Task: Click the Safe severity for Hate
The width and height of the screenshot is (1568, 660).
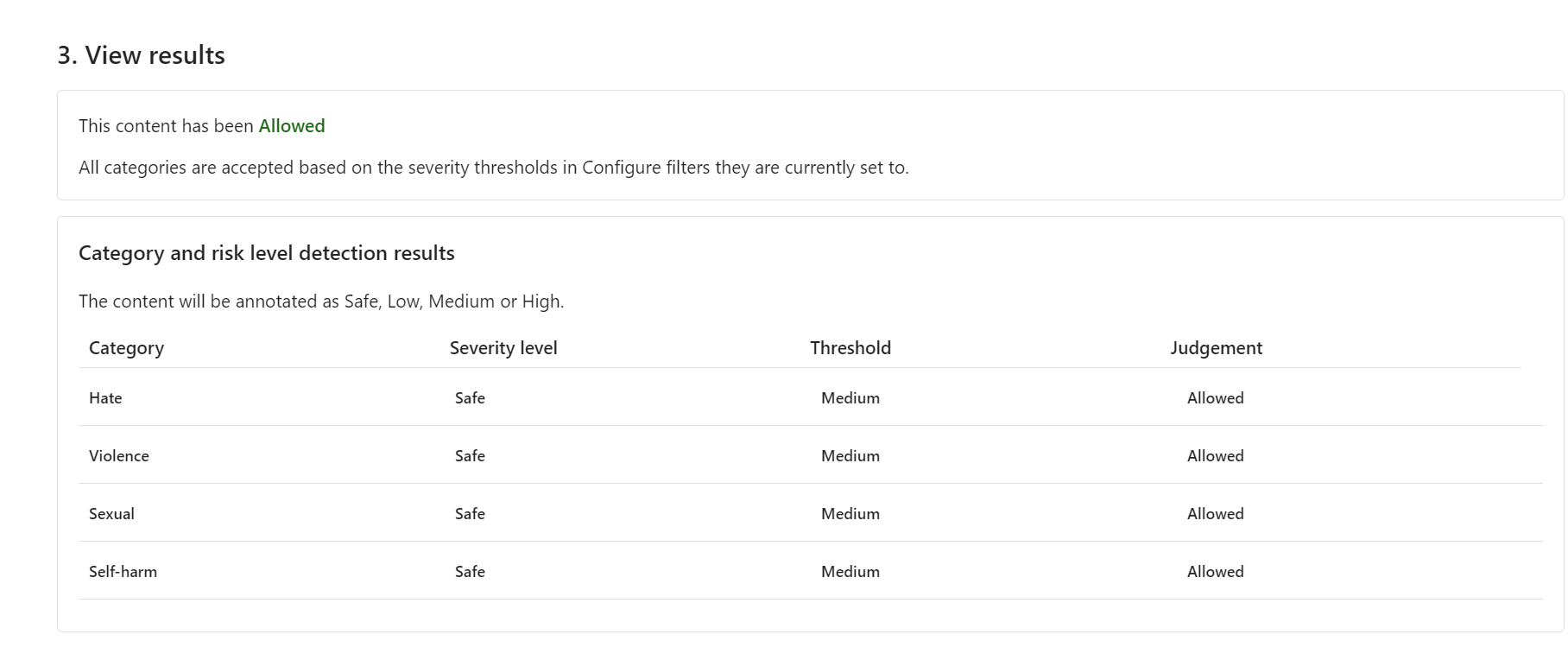Action: pos(470,398)
